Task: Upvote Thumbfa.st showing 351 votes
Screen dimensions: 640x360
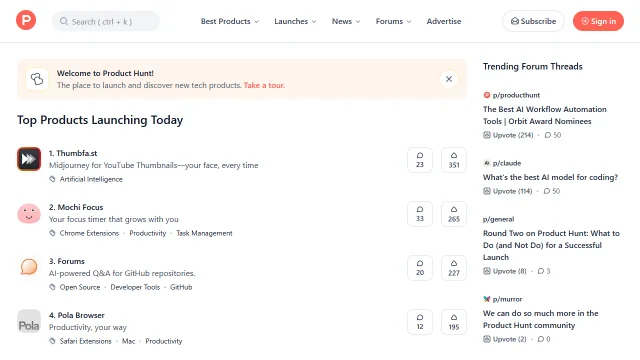Action: 454,160
